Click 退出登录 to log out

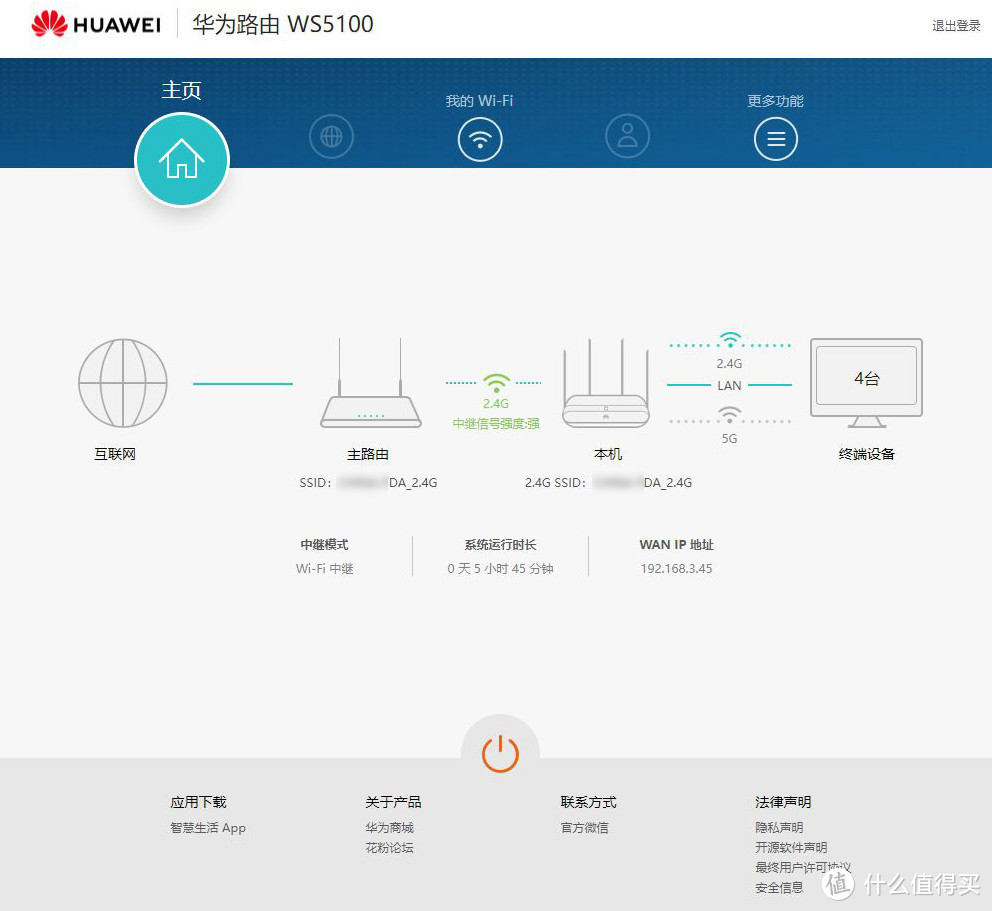click(955, 27)
